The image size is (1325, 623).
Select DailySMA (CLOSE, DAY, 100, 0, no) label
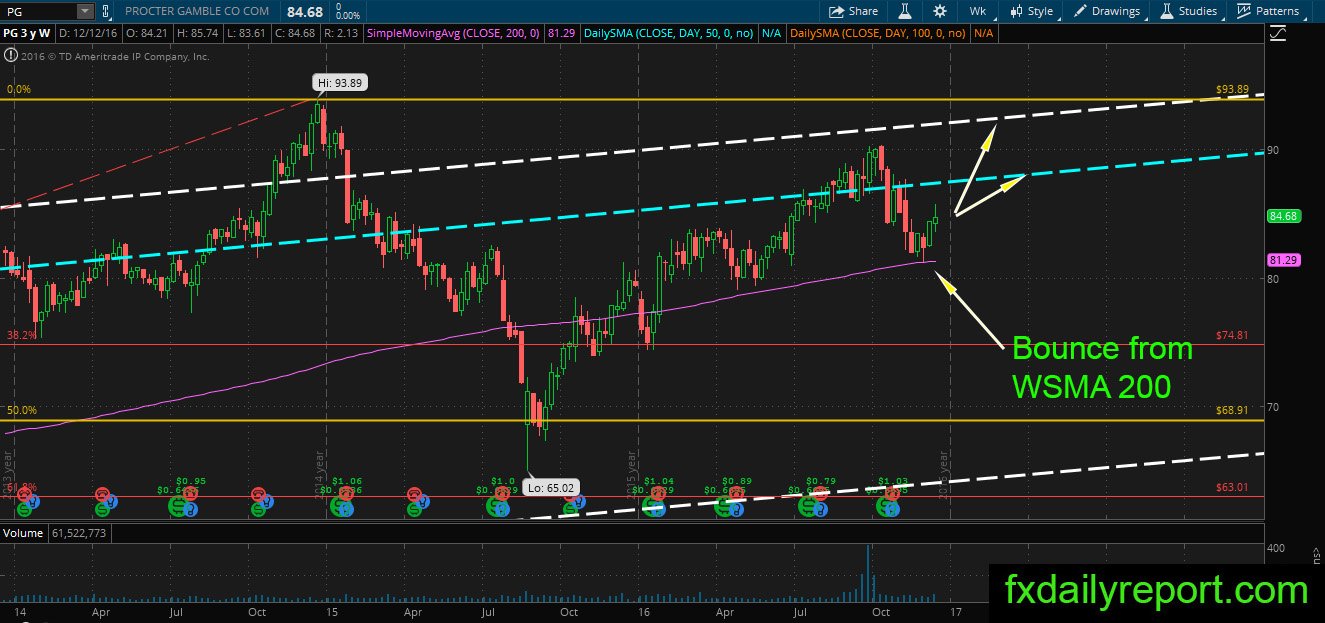click(x=878, y=33)
